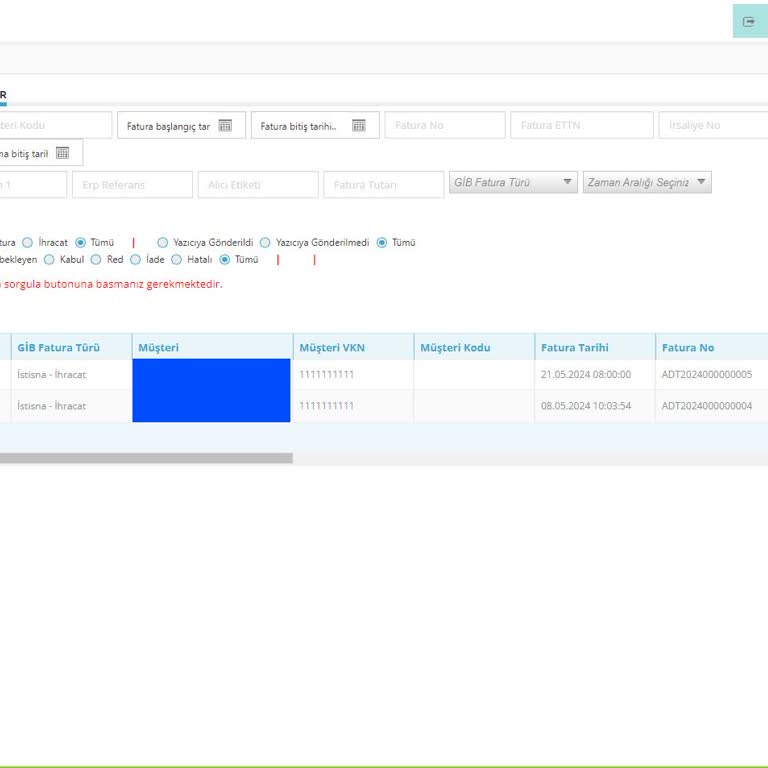Image resolution: width=768 pixels, height=768 pixels.
Task: Select the İhracat radio button
Action: 28,243
